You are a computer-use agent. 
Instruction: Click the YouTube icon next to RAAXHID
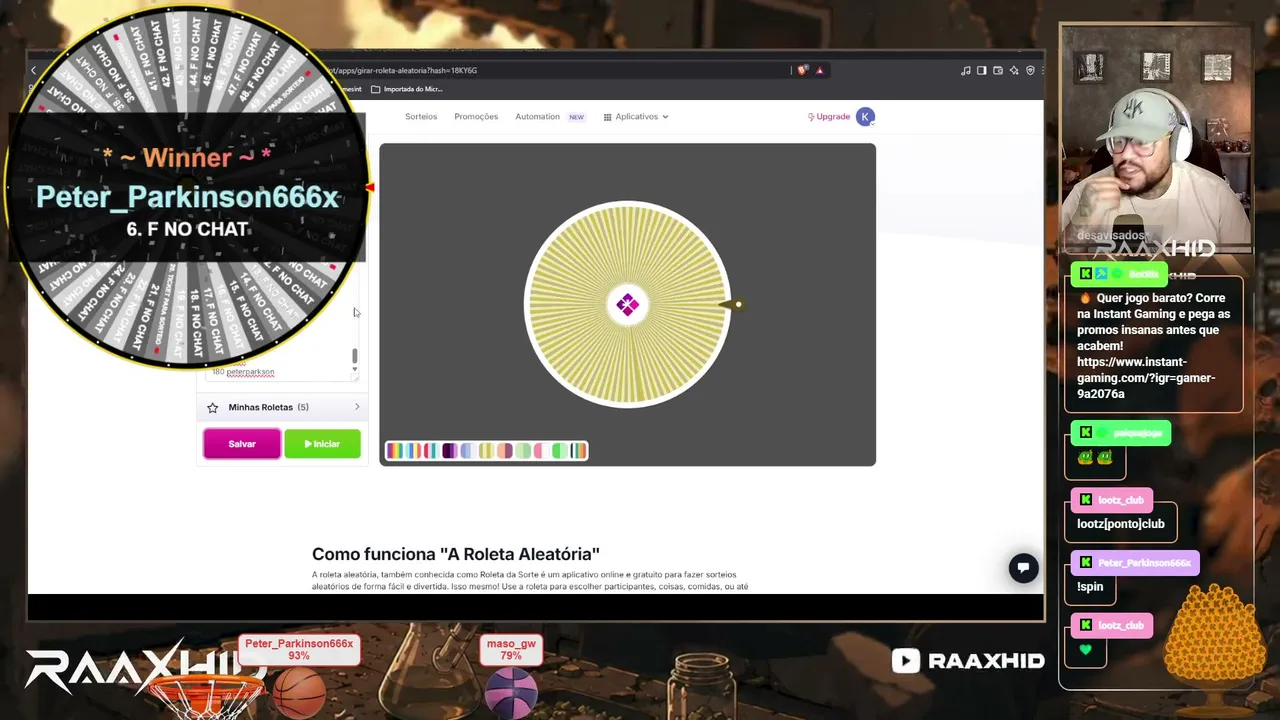[x=906, y=661]
